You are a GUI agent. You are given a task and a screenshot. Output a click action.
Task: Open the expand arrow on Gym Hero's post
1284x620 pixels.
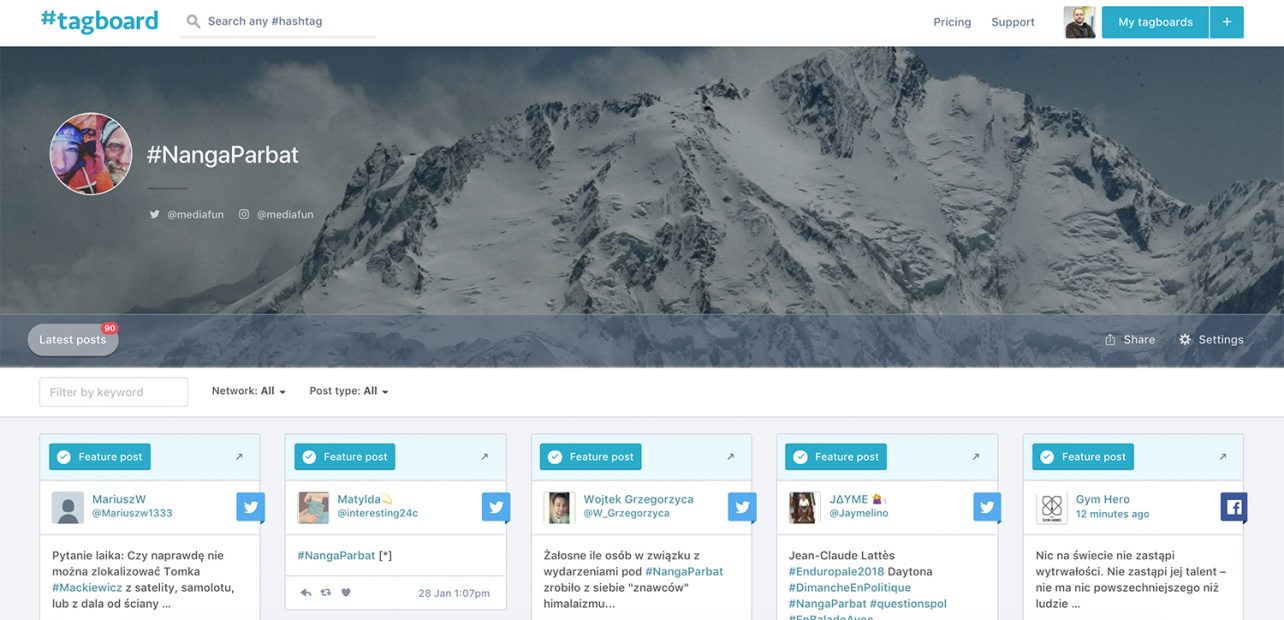pos(1222,457)
